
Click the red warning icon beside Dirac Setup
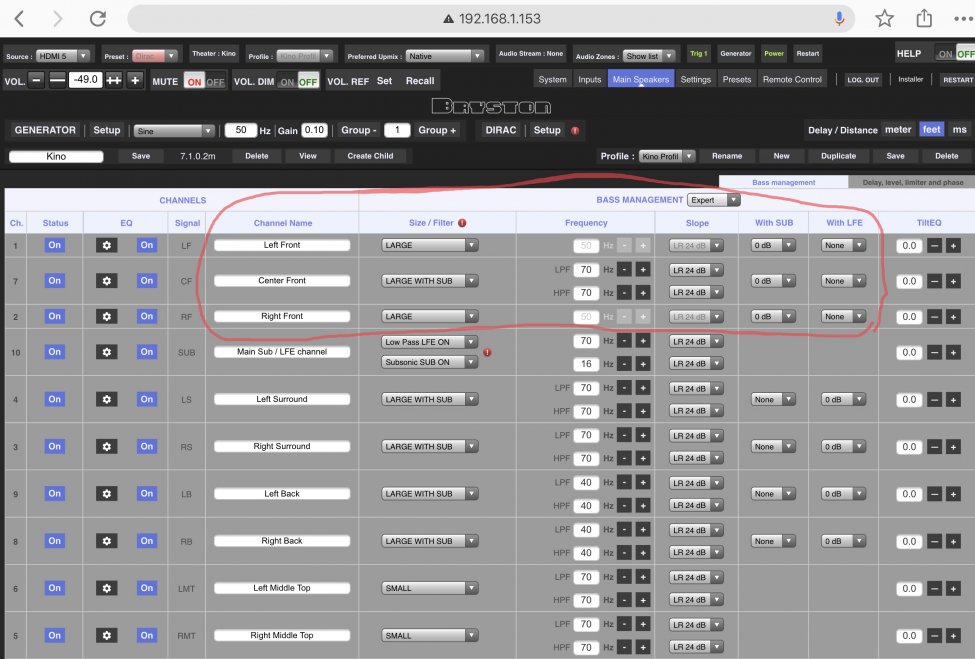click(x=575, y=131)
